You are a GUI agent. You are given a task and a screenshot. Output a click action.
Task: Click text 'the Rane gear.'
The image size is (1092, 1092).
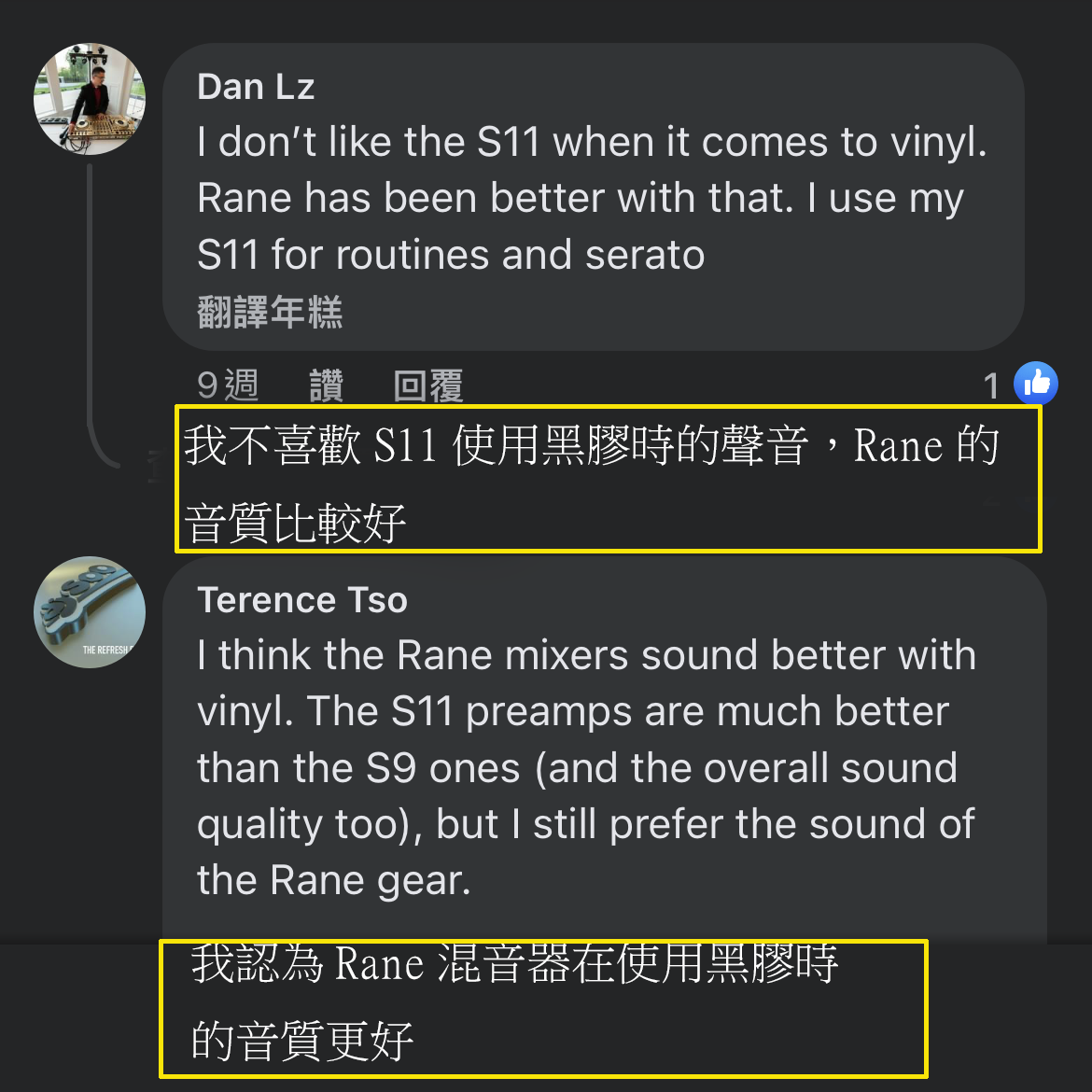tap(333, 880)
